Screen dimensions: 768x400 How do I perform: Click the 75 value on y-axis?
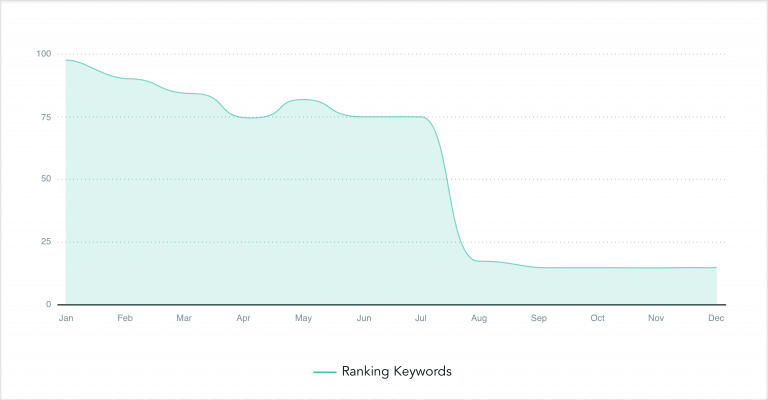pos(46,117)
